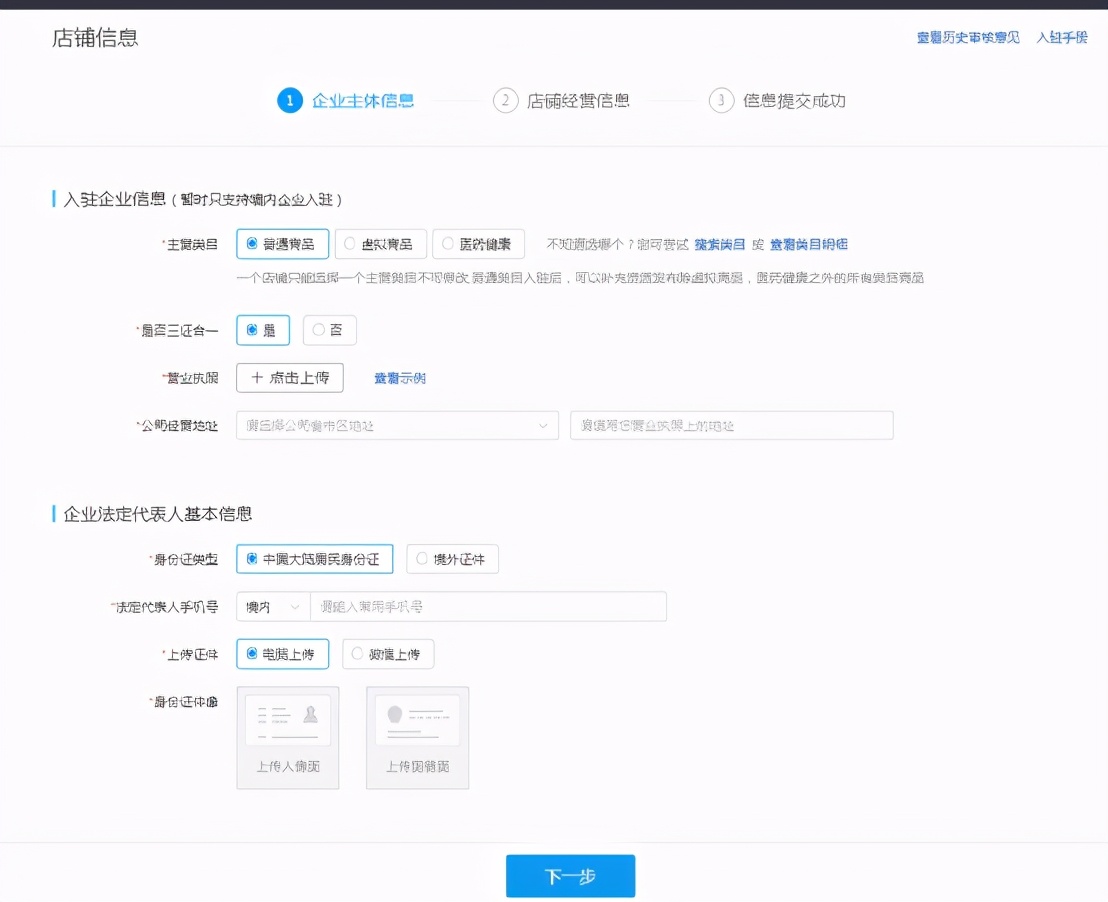The image size is (1108, 902).
Task: Open the 入驻手册 handbook
Action: 1062,37
